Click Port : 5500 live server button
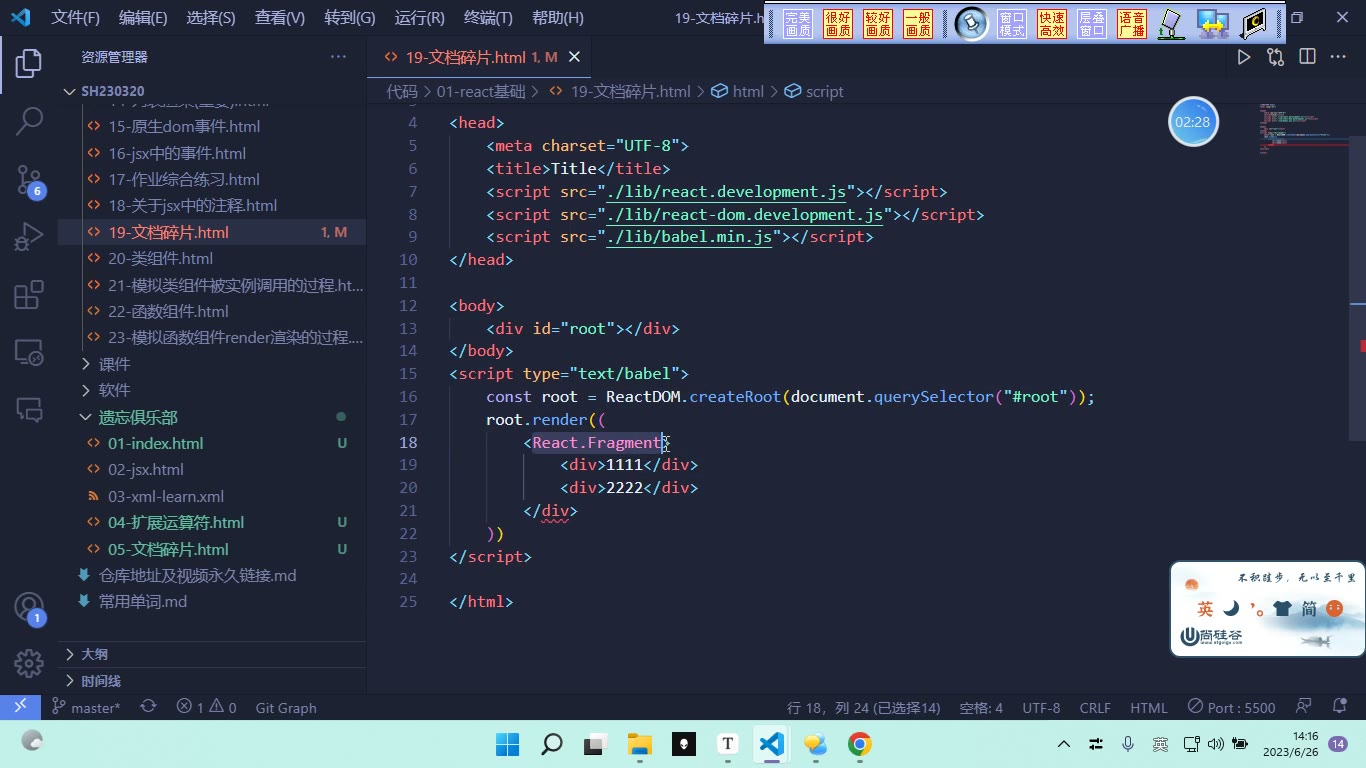The width and height of the screenshot is (1366, 768). click(x=1232, y=707)
